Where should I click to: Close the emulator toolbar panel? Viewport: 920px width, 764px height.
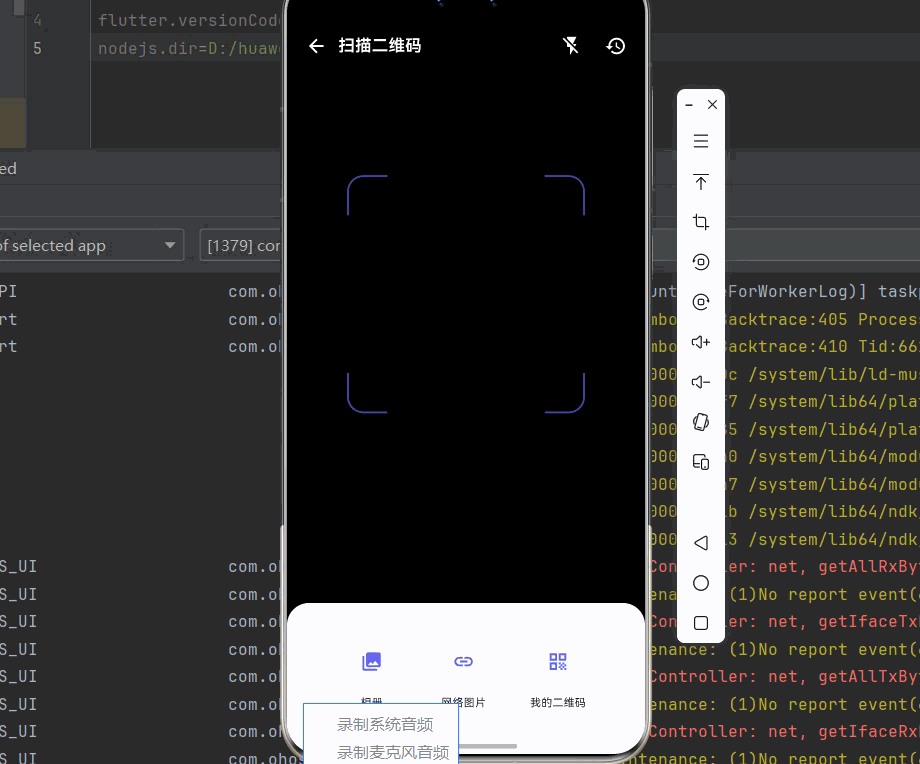712,104
